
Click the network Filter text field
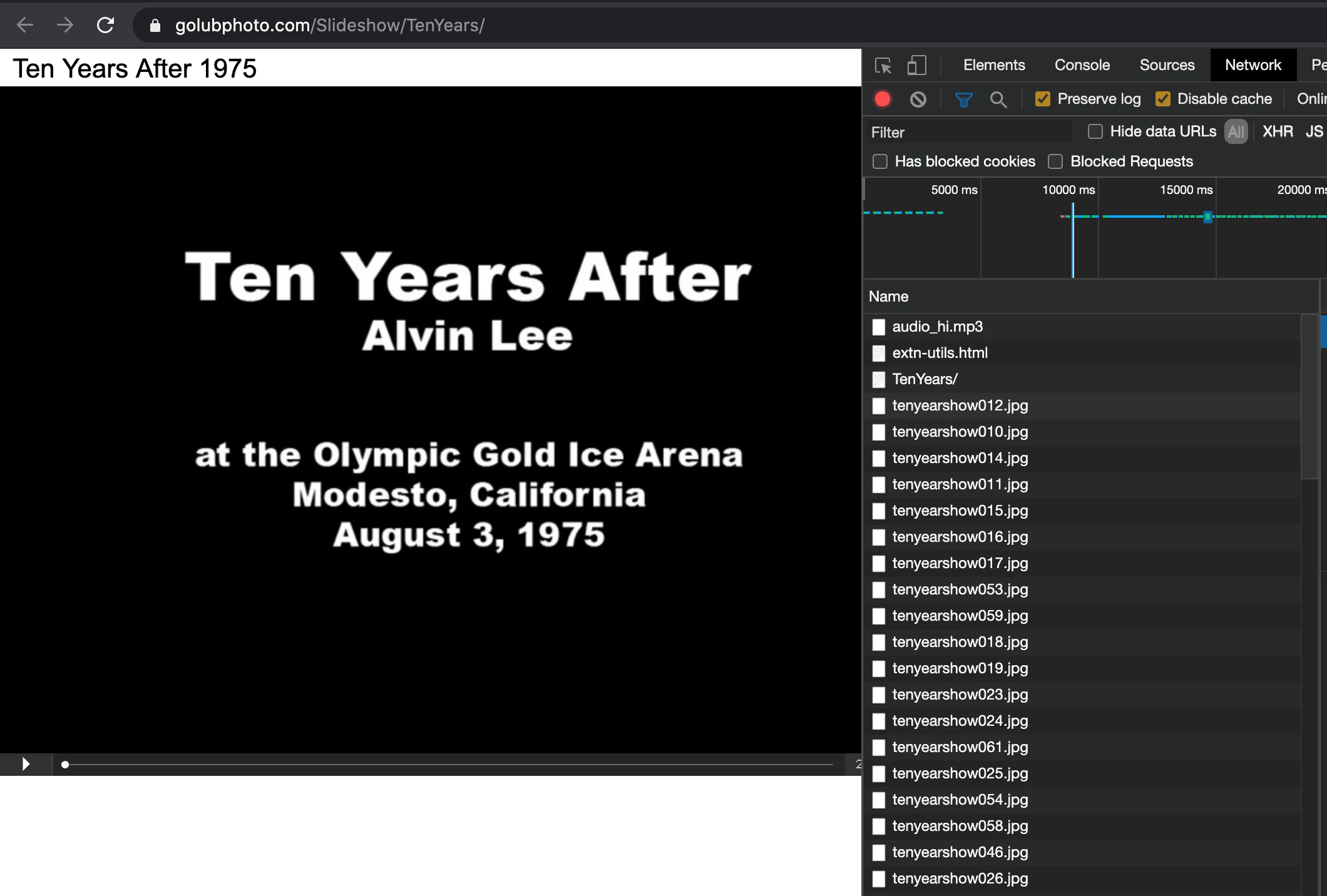[x=967, y=132]
